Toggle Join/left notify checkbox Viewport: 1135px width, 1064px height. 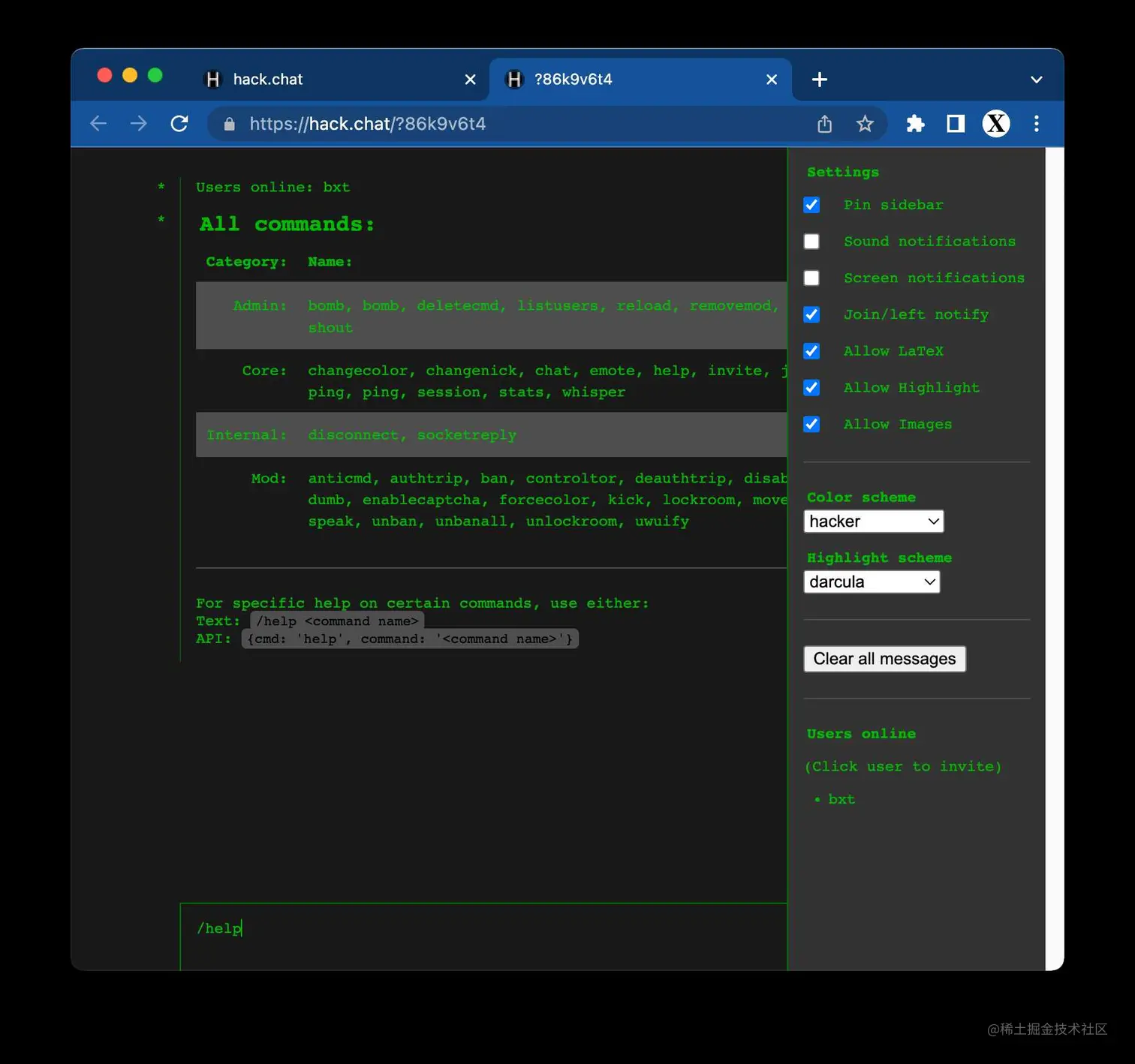(x=811, y=314)
